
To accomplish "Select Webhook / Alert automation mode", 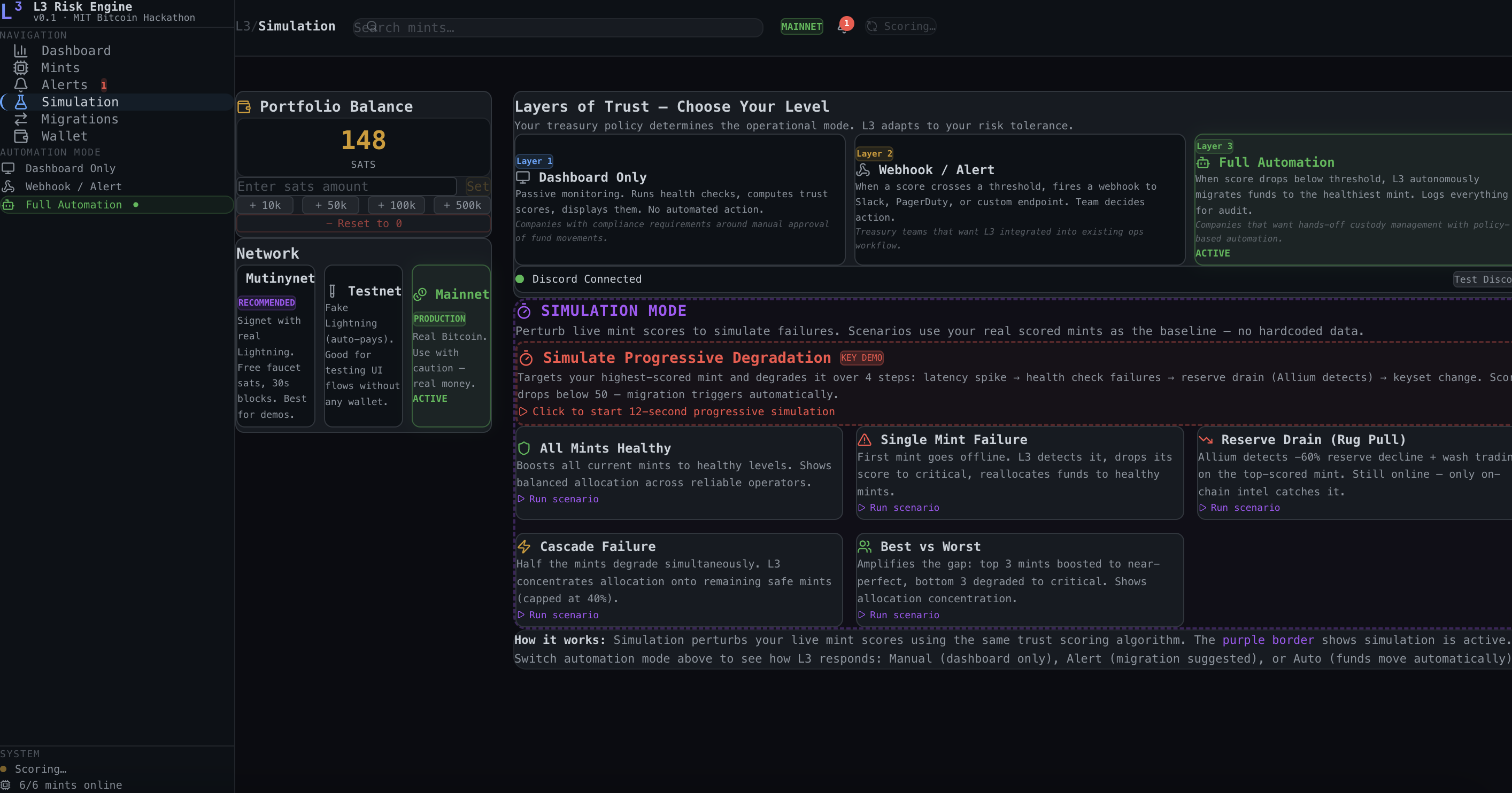I will pos(73,187).
